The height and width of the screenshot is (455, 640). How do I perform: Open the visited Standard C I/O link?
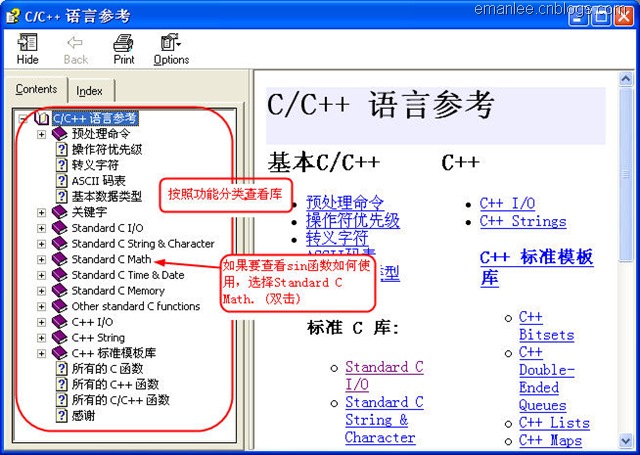384,375
